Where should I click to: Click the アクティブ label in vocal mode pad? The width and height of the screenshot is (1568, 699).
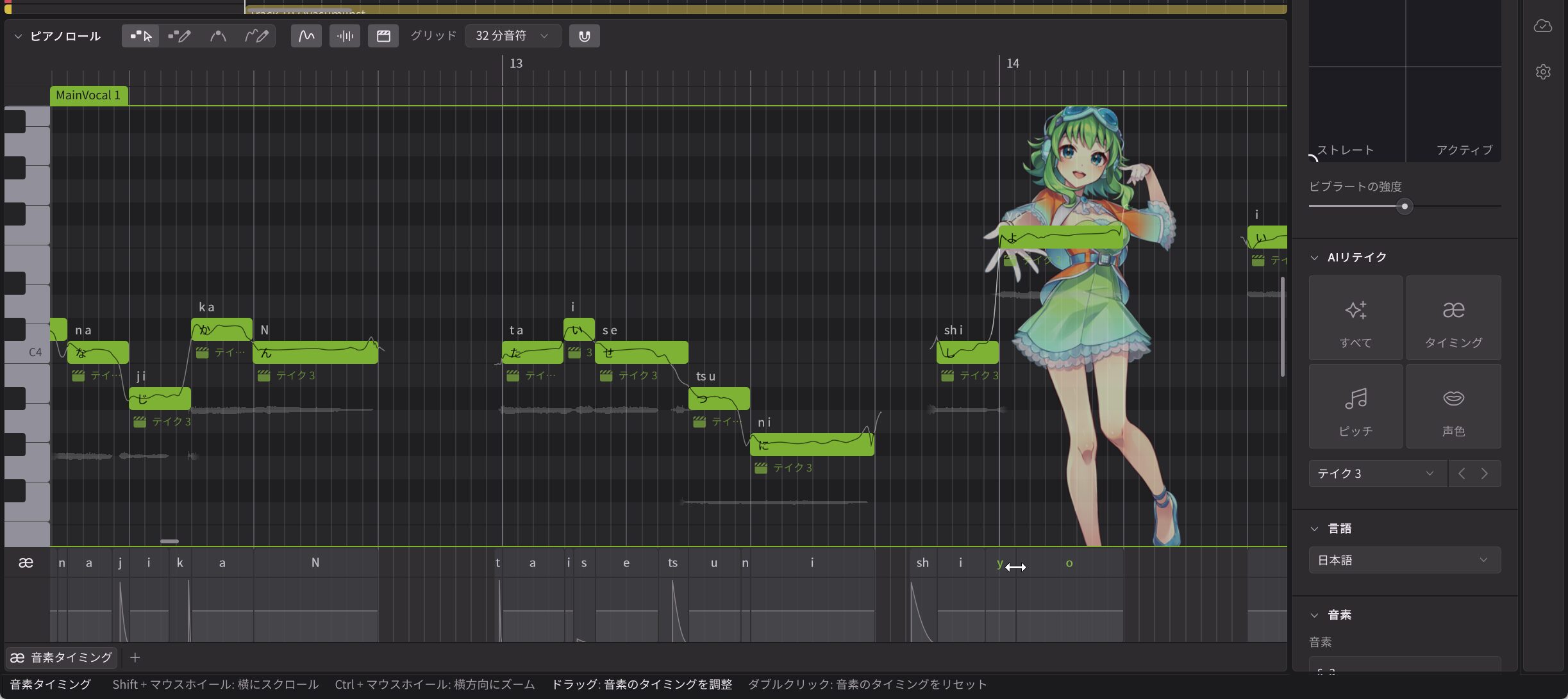(1464, 150)
